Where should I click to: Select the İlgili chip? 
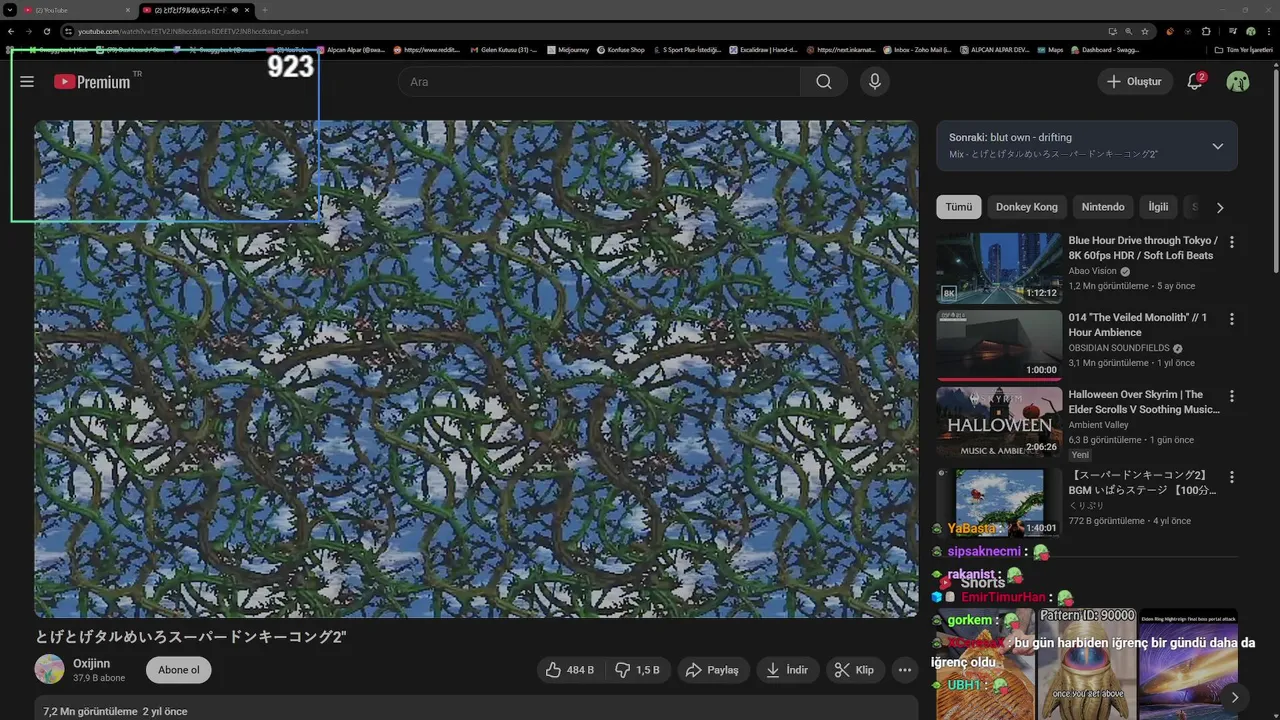pyautogui.click(x=1158, y=207)
